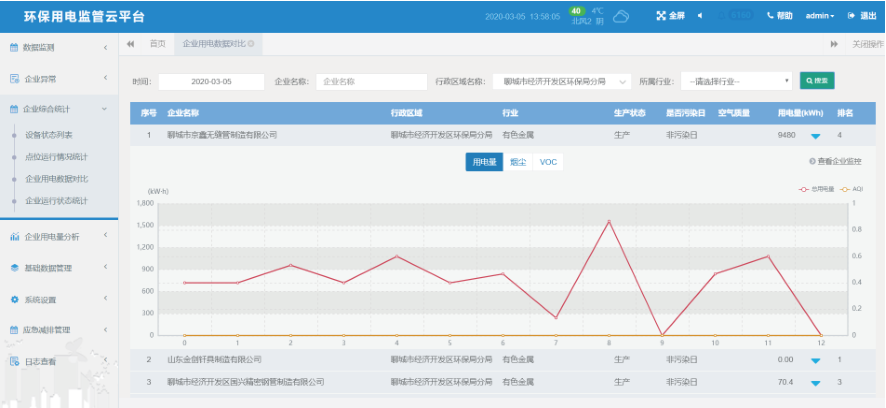Click the 系统设置 gear icon in sidebar
Screen dimensions: 886x408
point(14,299)
